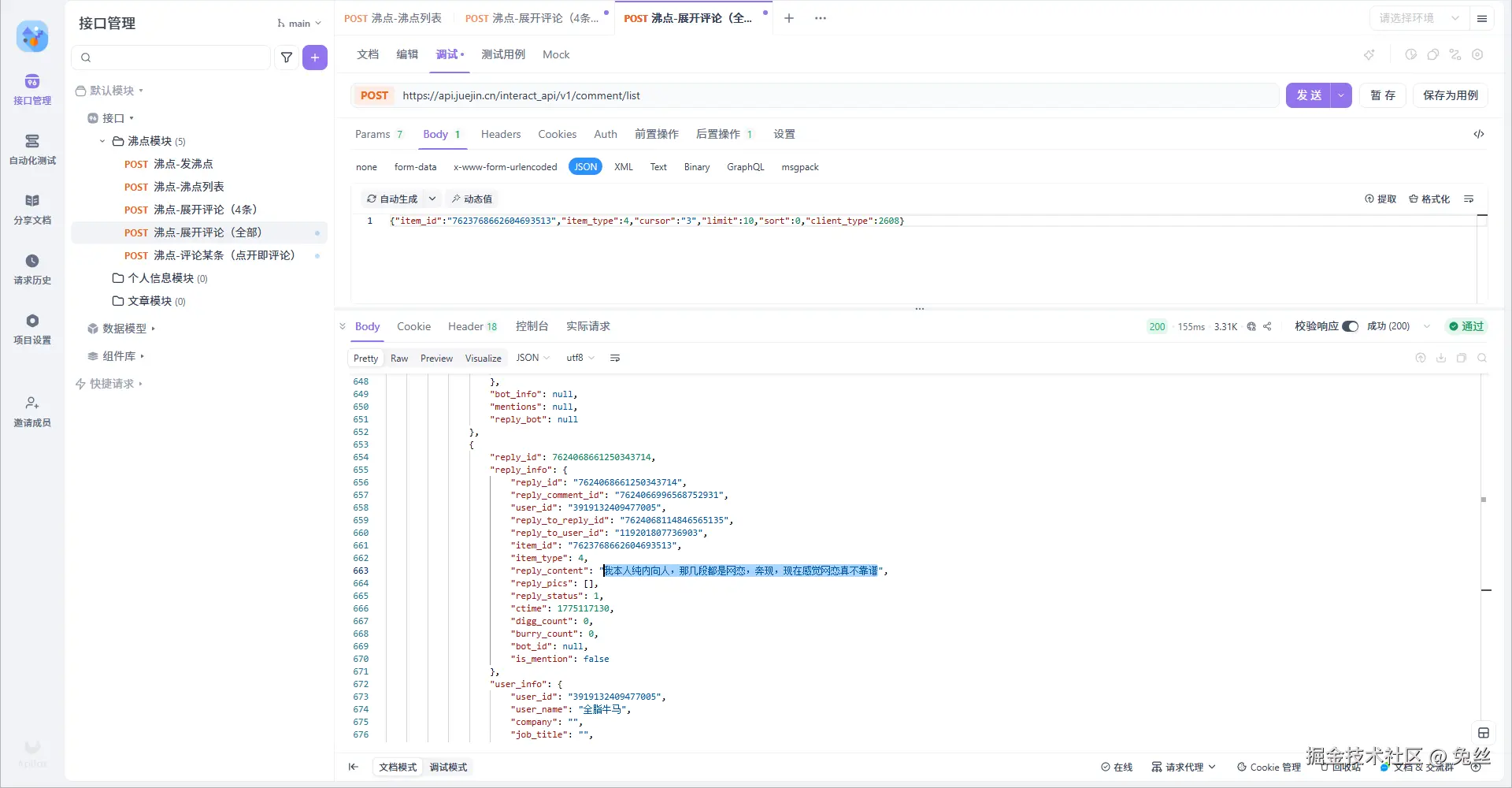Click the filter funnel icon in sidebar

[287, 58]
